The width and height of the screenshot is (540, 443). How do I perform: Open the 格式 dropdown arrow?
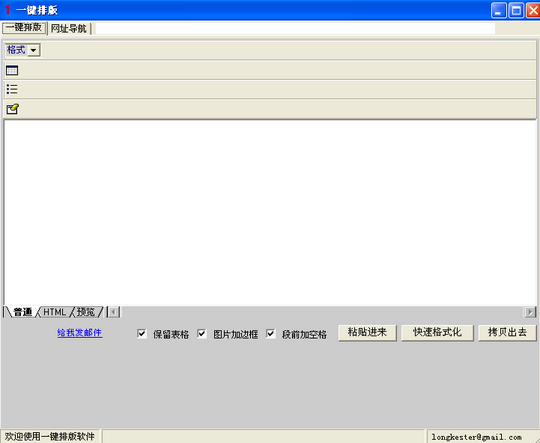pyautogui.click(x=33, y=50)
